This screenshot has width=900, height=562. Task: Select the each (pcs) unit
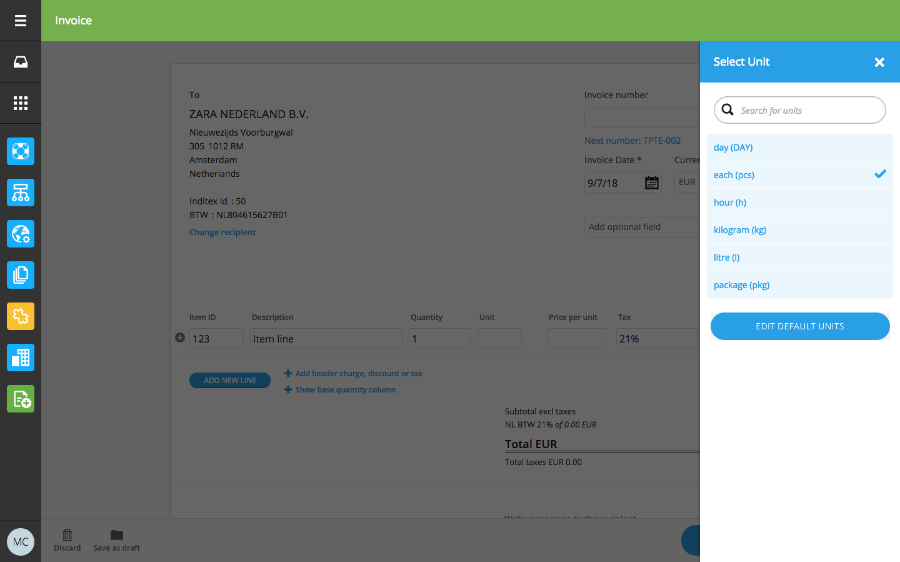pos(800,175)
